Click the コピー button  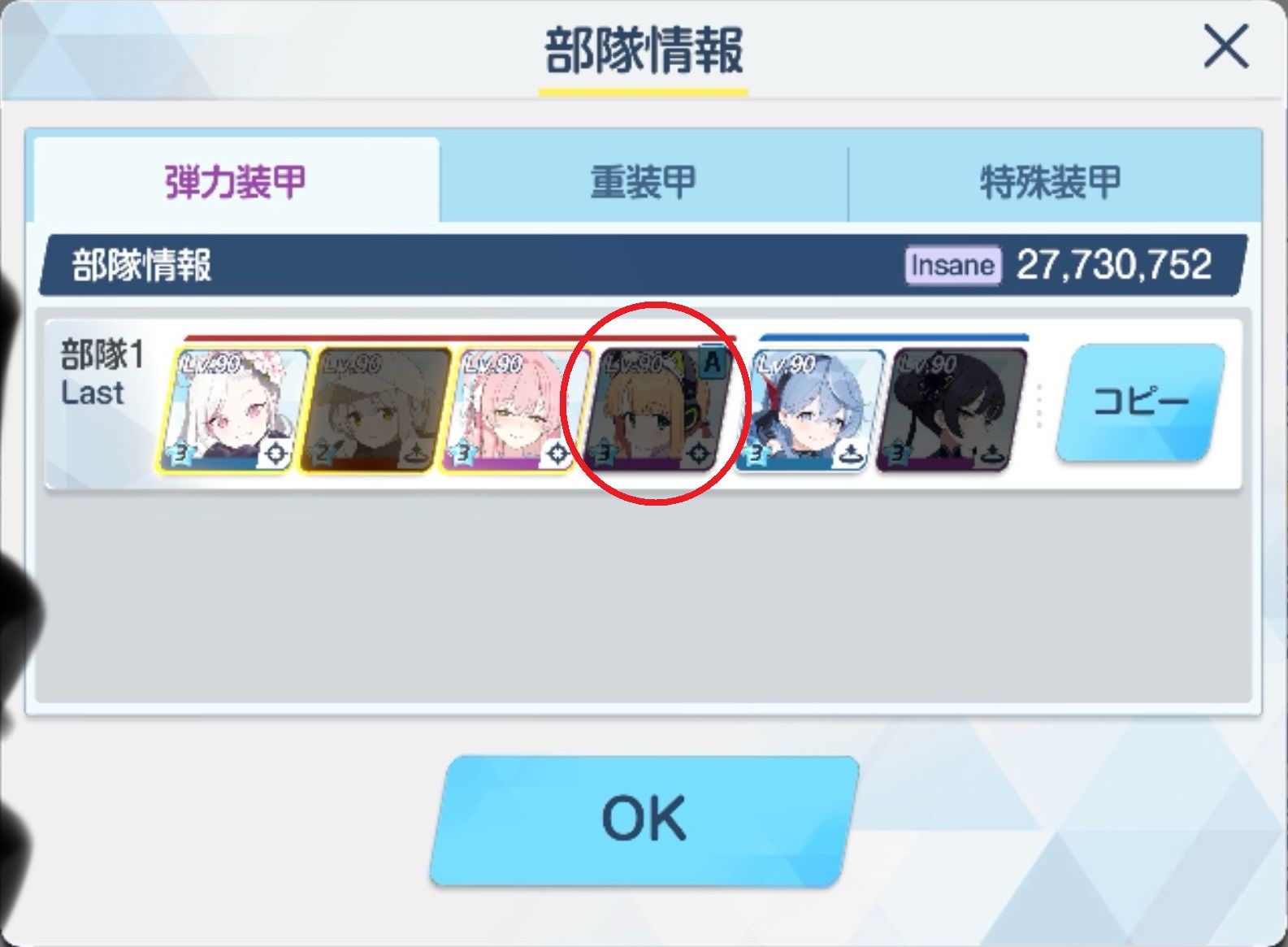coord(1140,402)
